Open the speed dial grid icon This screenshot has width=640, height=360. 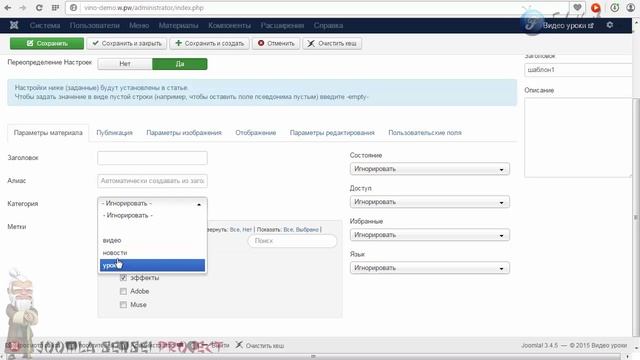56,8
